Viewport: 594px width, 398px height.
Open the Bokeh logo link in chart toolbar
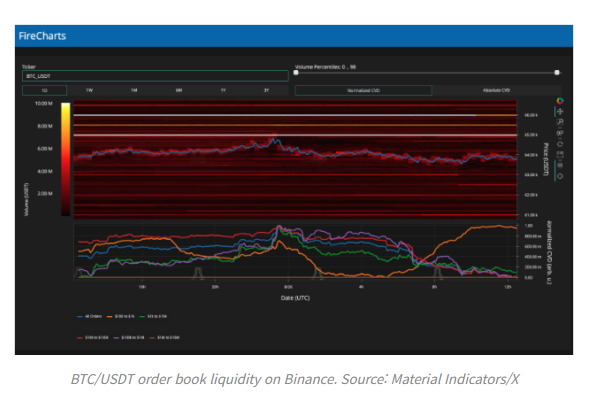560,101
